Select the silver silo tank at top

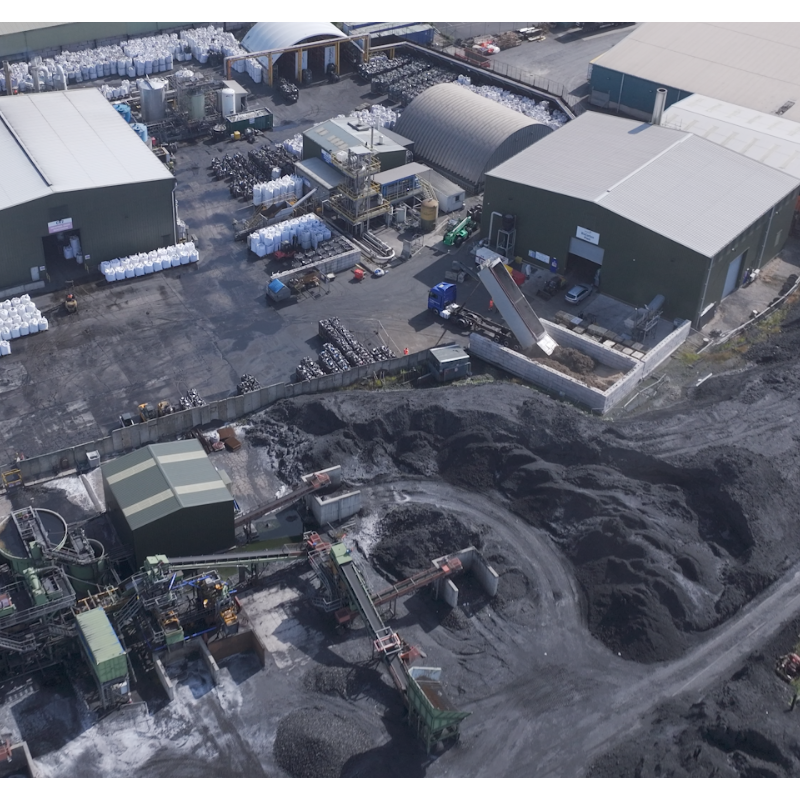coord(153,100)
